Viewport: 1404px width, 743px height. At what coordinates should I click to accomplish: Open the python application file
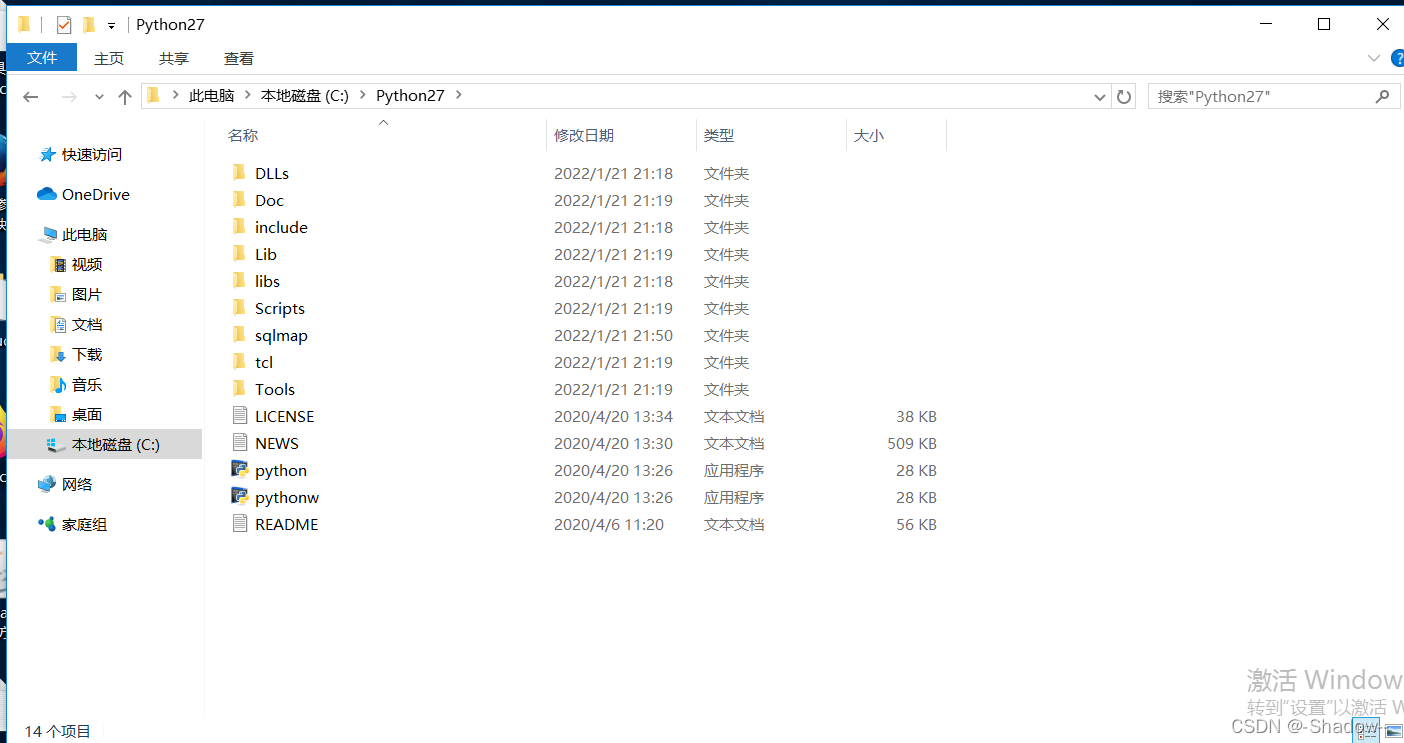click(x=281, y=470)
